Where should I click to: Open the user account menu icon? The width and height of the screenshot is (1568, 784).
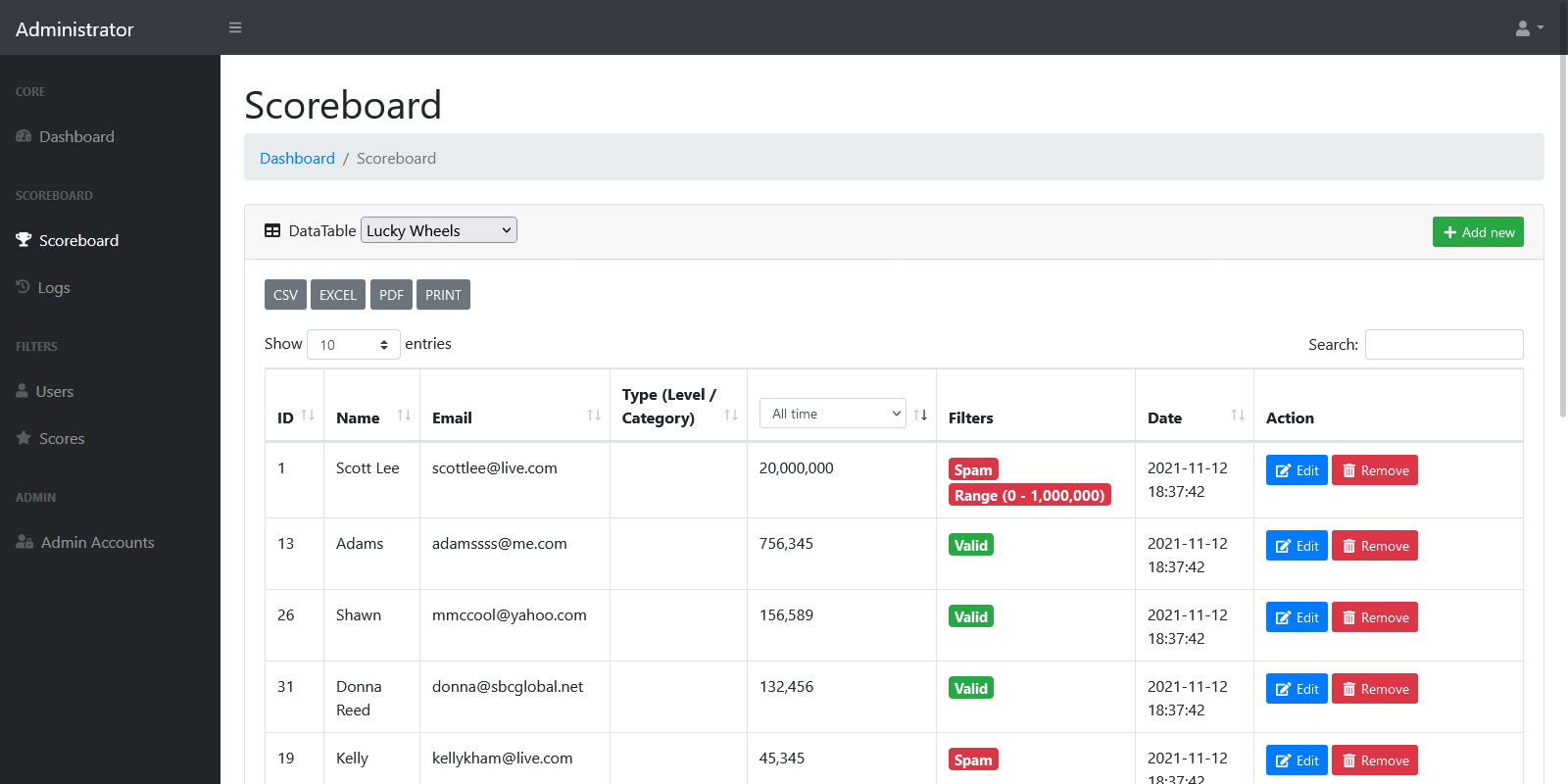[x=1528, y=28]
